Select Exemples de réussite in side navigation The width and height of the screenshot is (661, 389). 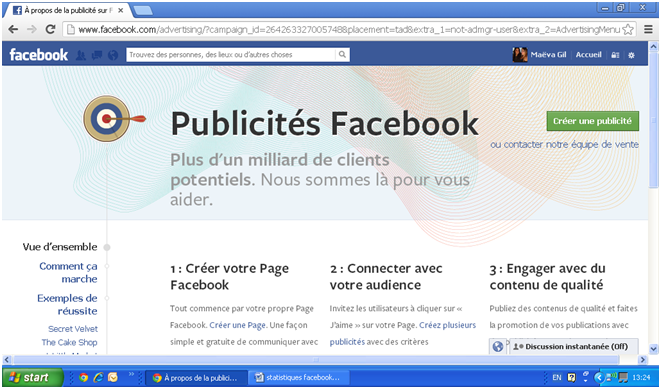tap(67, 305)
